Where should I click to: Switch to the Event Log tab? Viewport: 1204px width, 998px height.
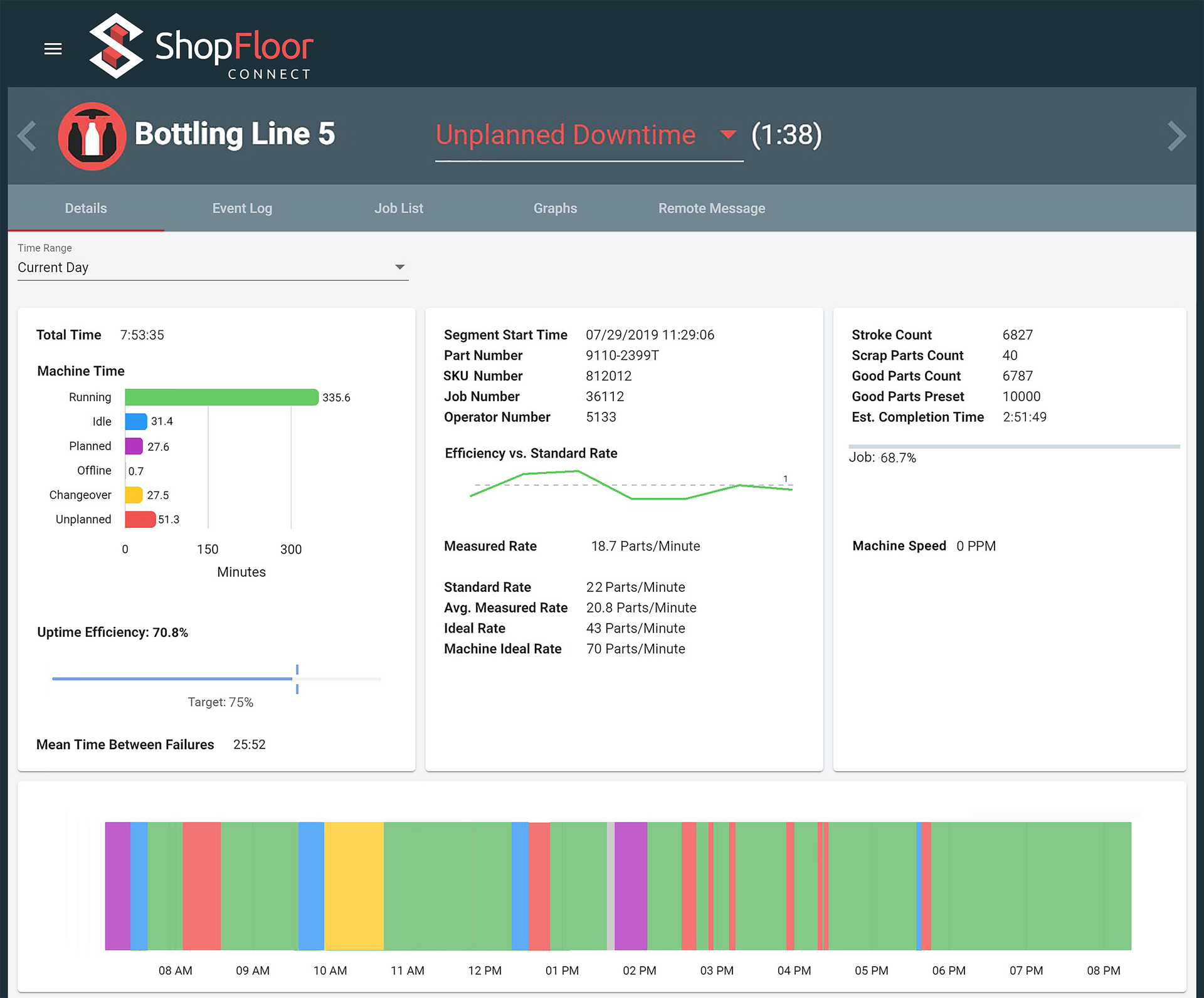[x=242, y=208]
